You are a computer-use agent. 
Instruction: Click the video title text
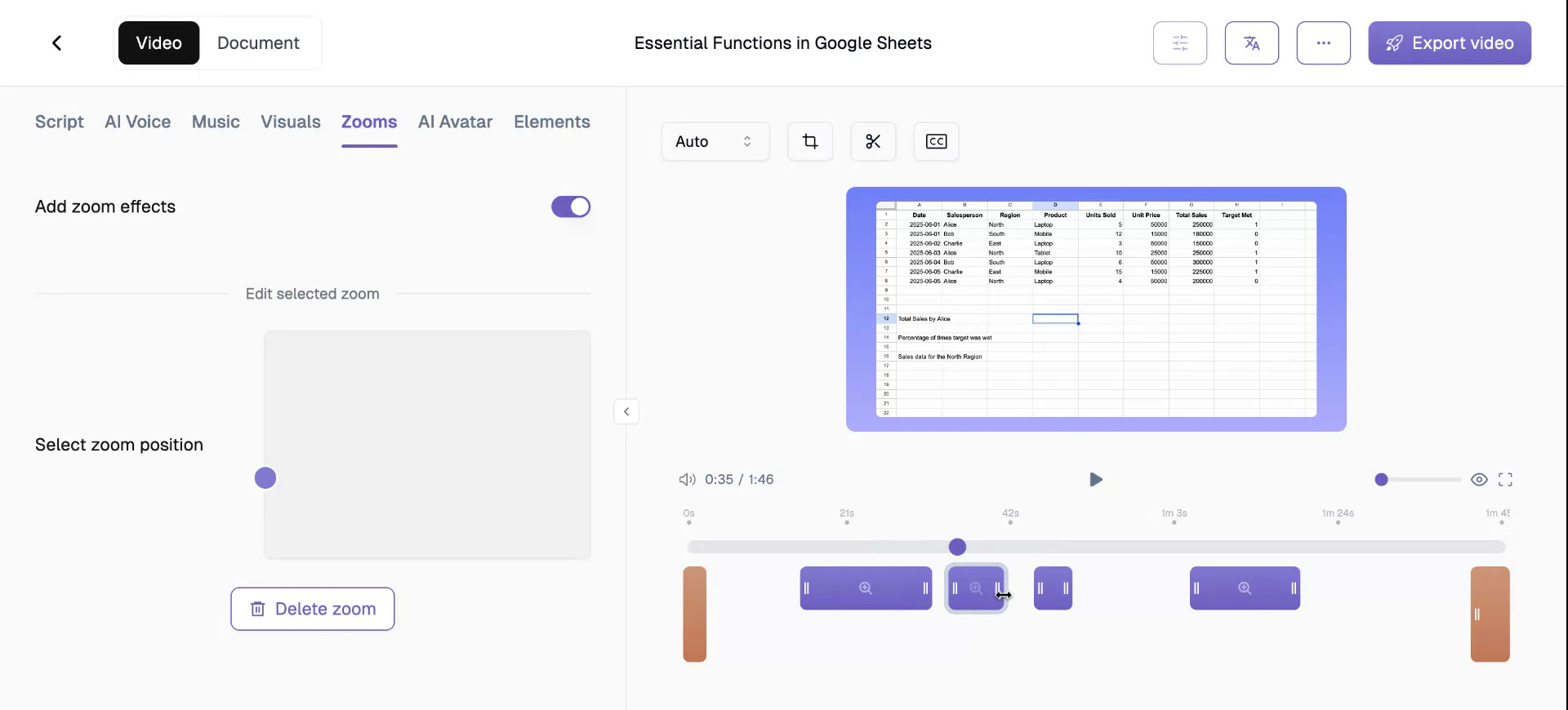point(782,42)
